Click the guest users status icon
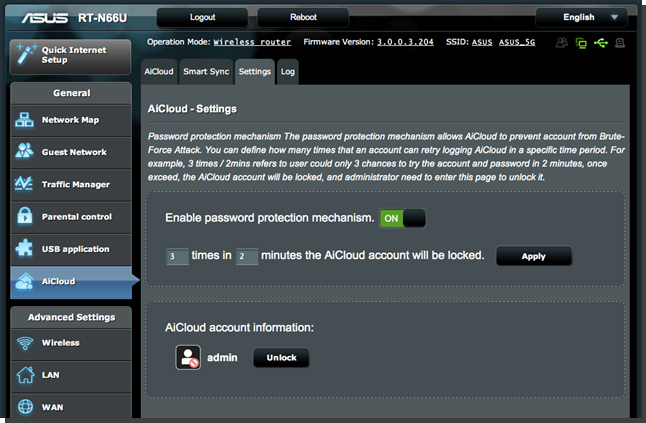Screen dimensions: 646x423 562,43
